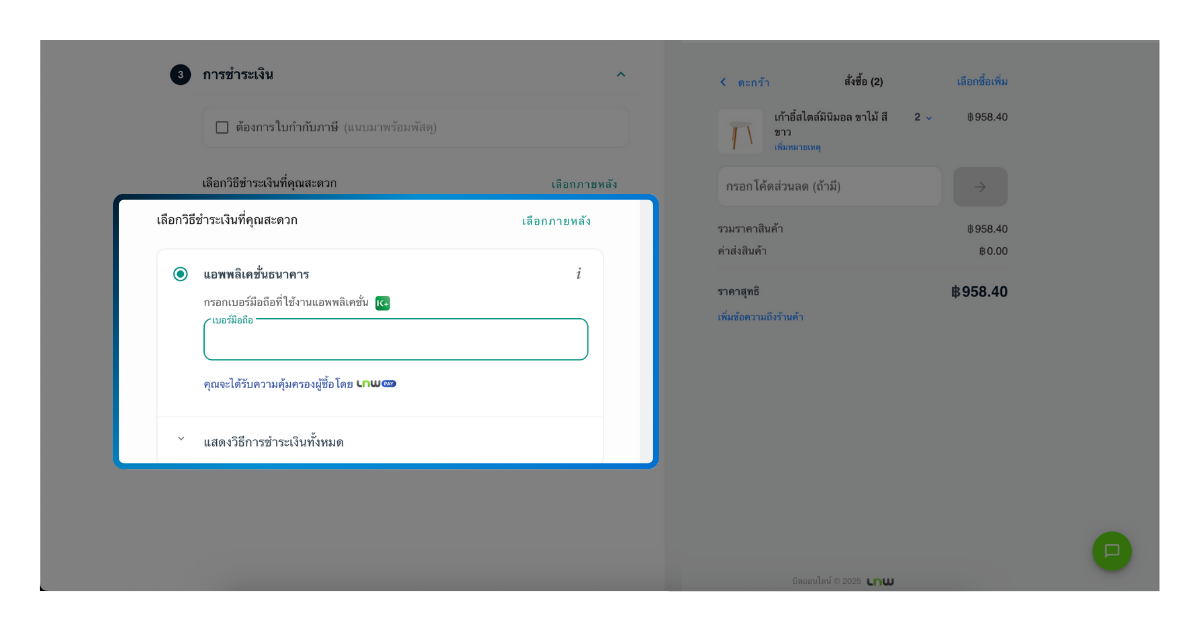
Task: Click the green chat bubble icon
Action: click(x=1111, y=551)
